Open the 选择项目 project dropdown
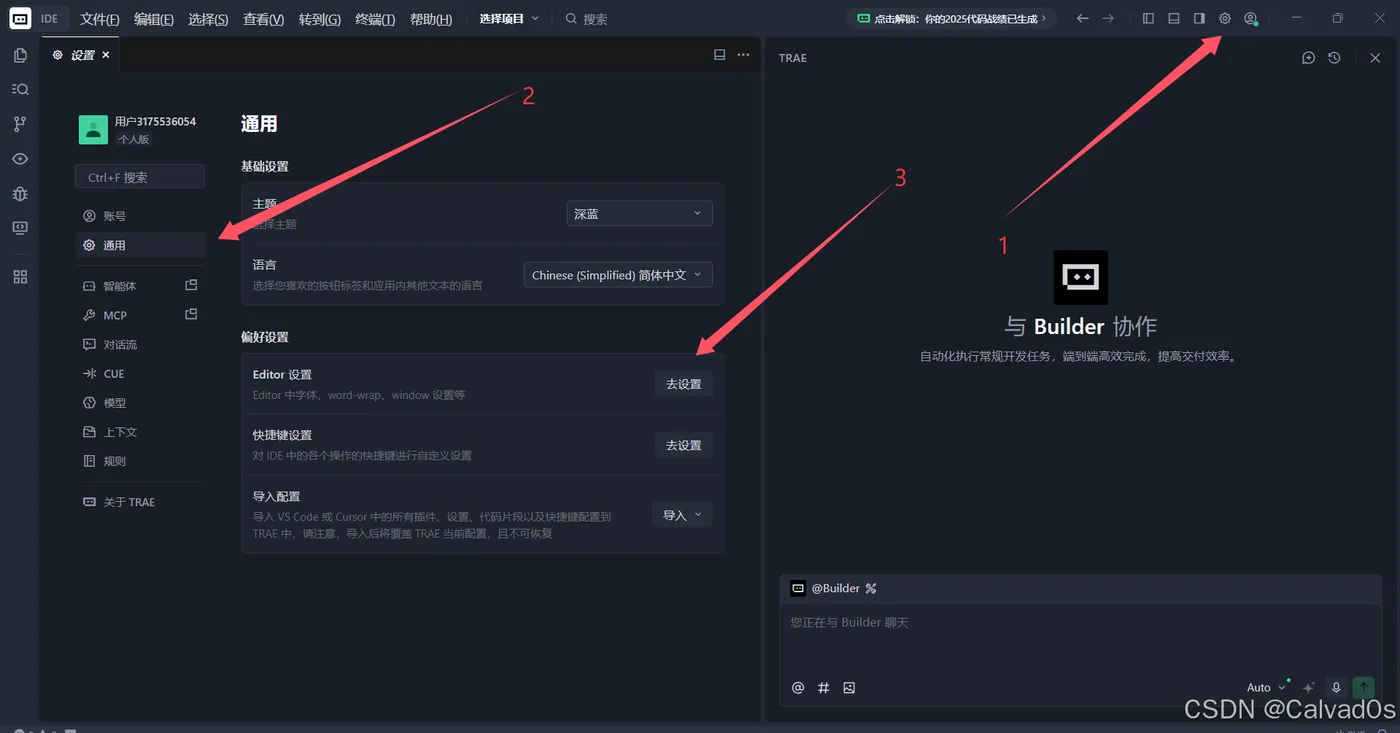This screenshot has width=1400, height=733. (x=508, y=18)
